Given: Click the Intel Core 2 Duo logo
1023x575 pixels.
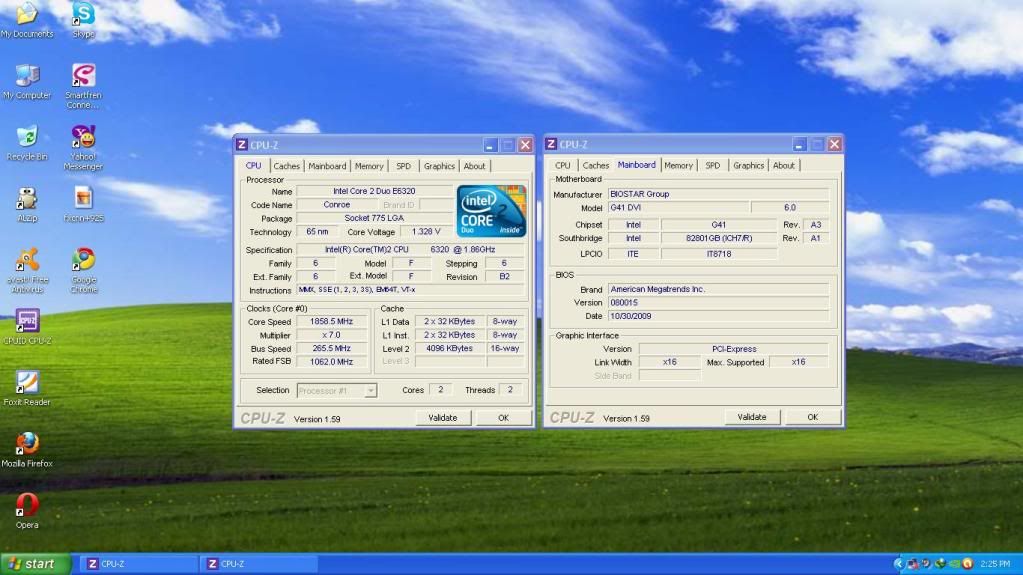Looking at the screenshot, I should click(x=491, y=211).
